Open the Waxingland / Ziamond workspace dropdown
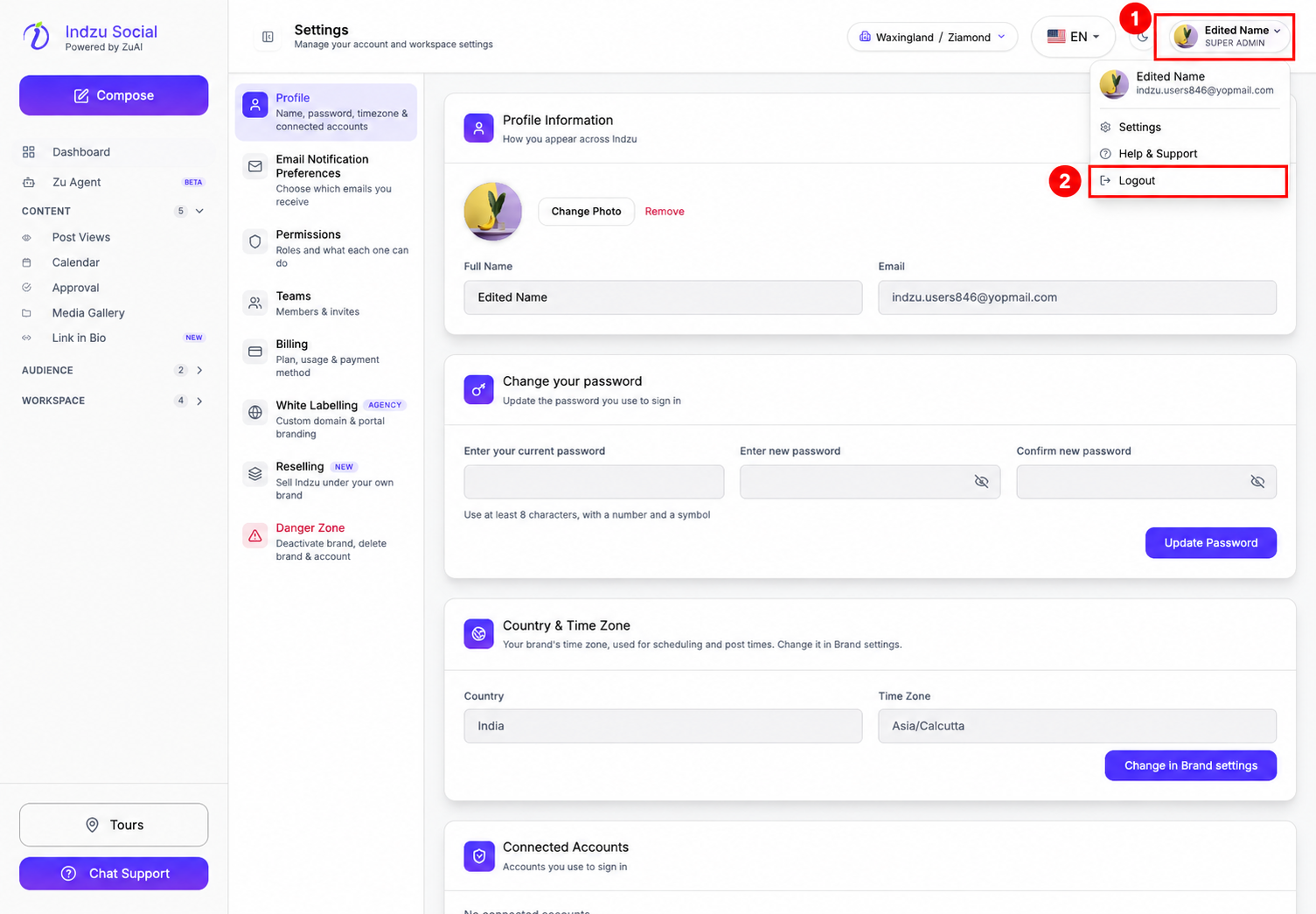The image size is (1316, 914). tap(932, 37)
